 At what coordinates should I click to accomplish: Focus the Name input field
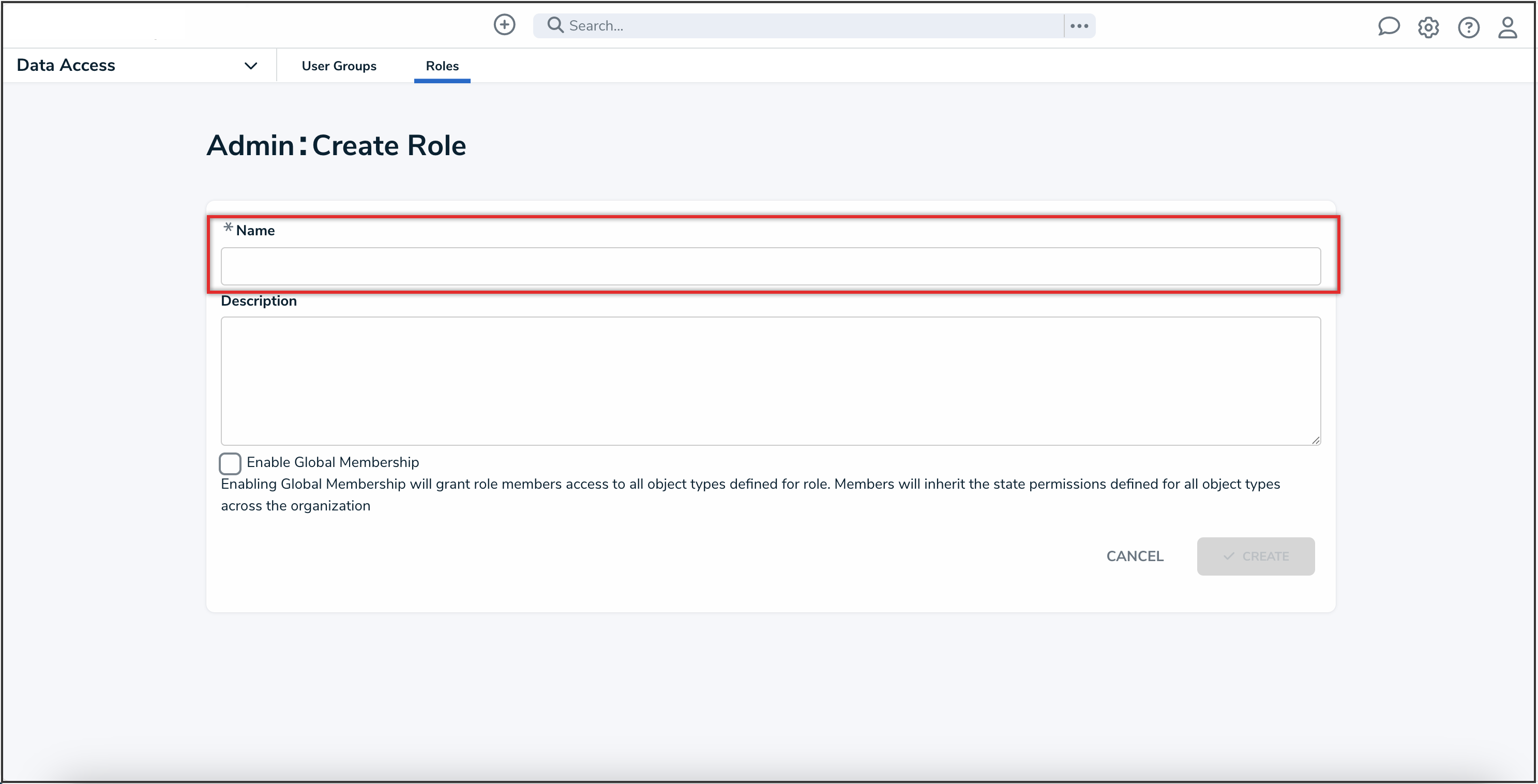[x=770, y=266]
